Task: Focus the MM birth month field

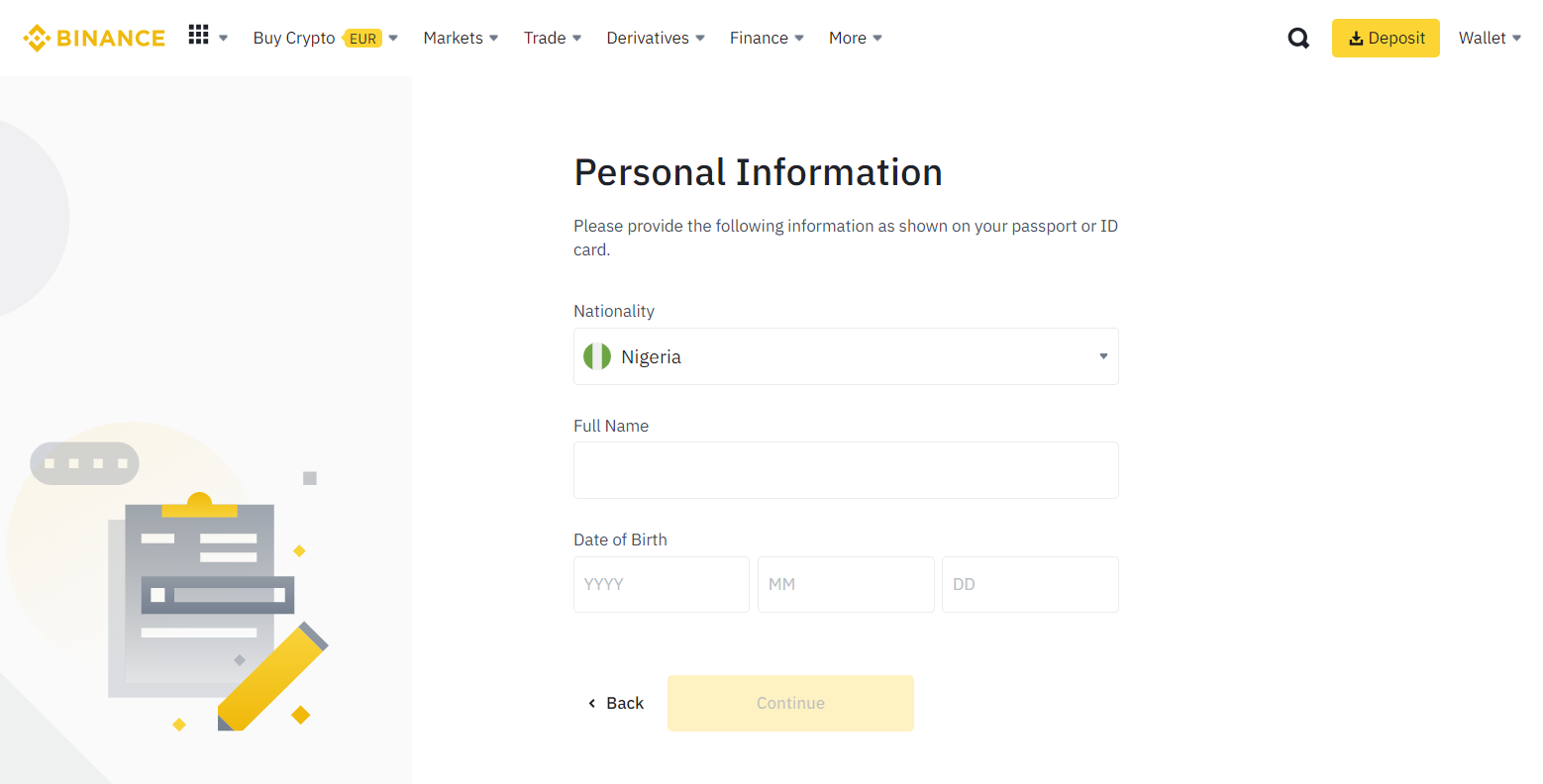Action: [x=846, y=584]
